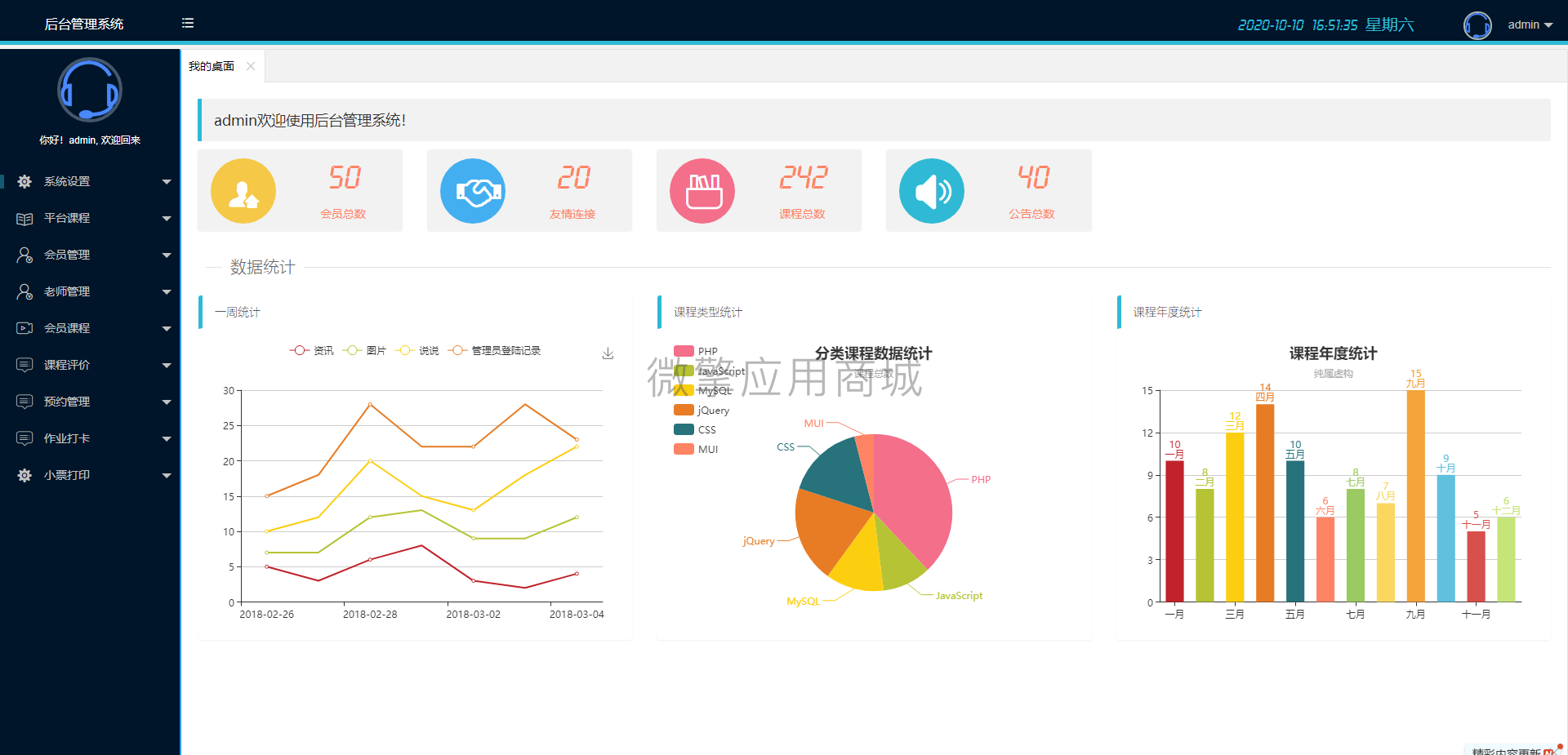Click the 课程评价 comment icon
This screenshot has width=1568, height=755.
24,365
